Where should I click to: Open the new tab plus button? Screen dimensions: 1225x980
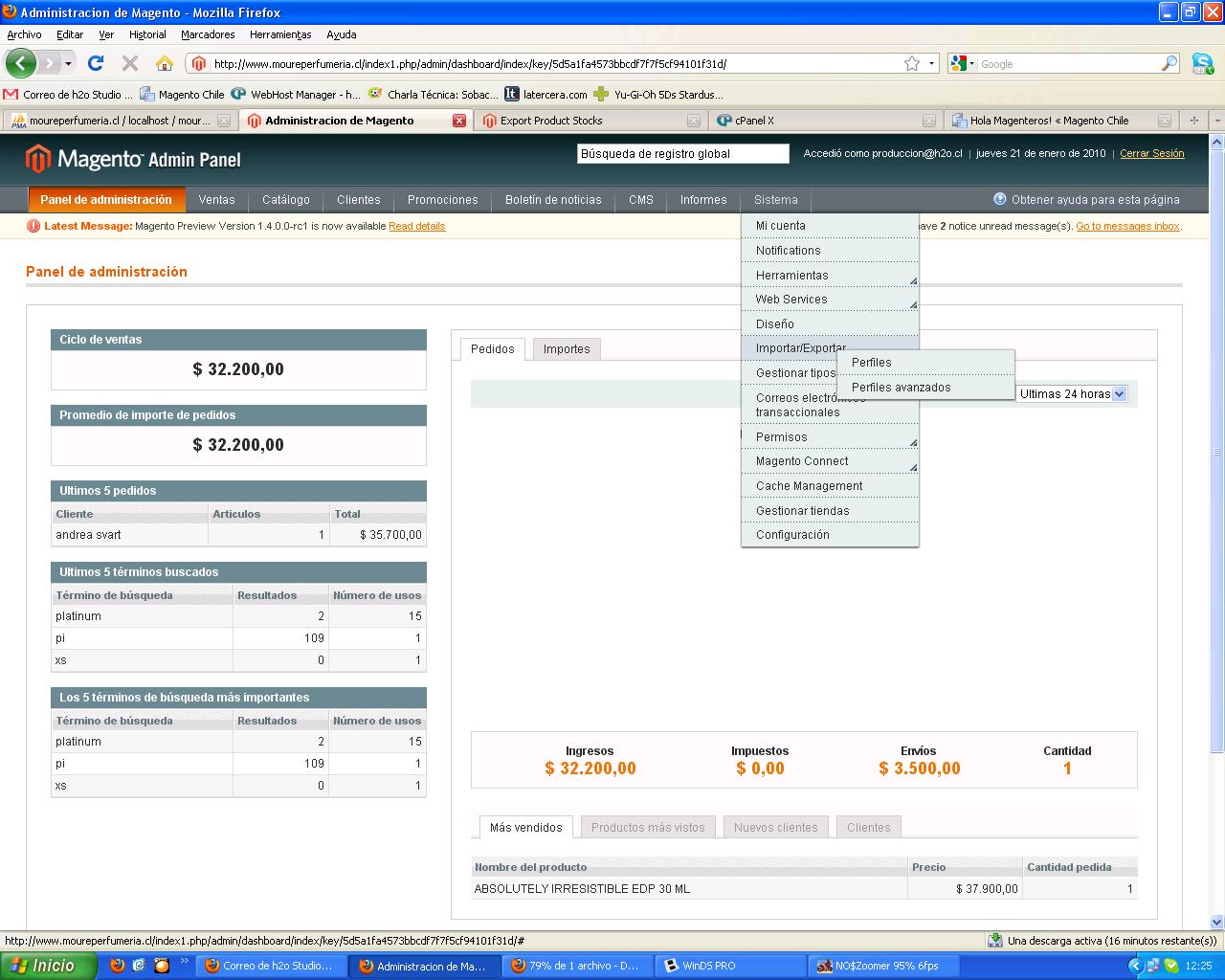tap(1193, 121)
